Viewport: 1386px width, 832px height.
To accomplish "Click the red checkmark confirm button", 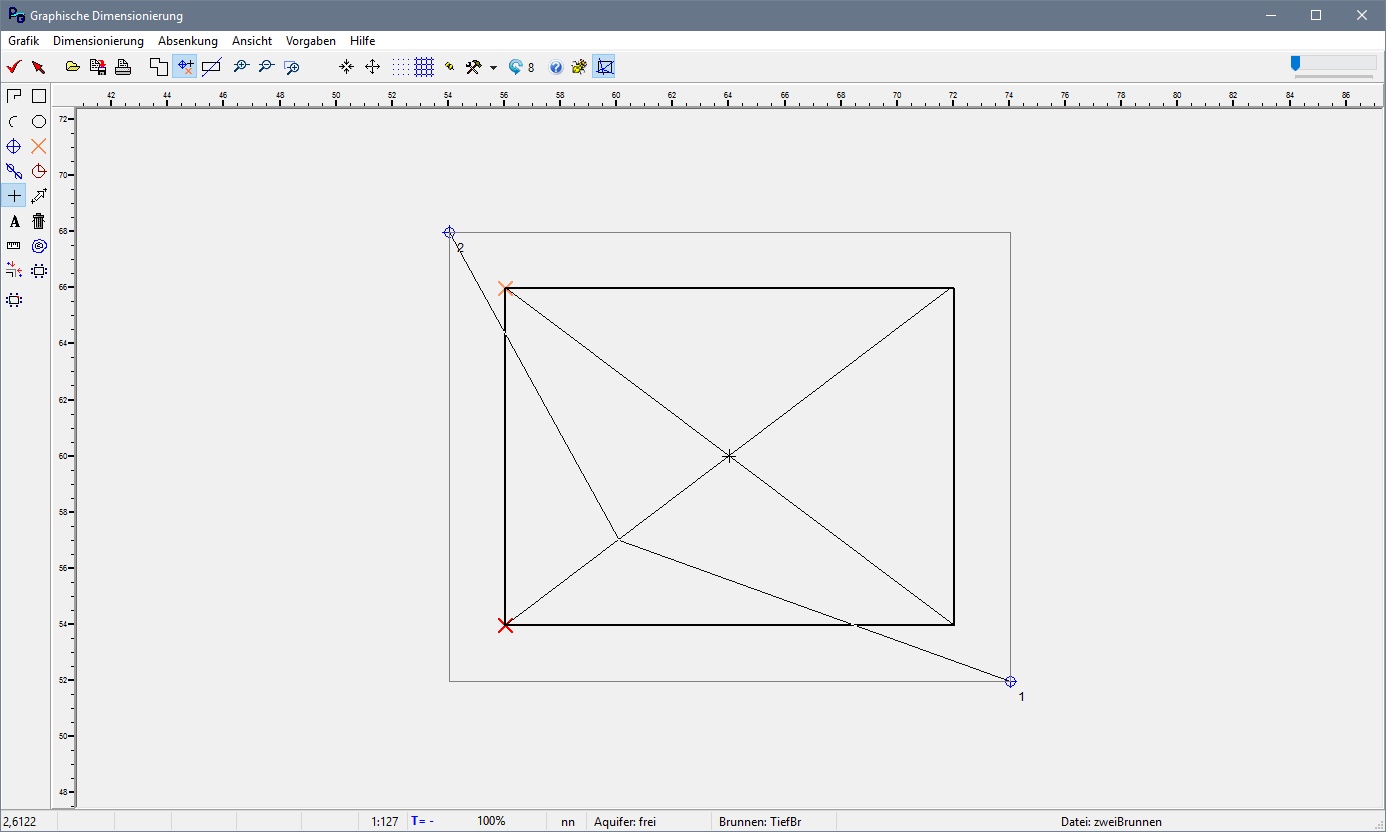I will pyautogui.click(x=14, y=67).
